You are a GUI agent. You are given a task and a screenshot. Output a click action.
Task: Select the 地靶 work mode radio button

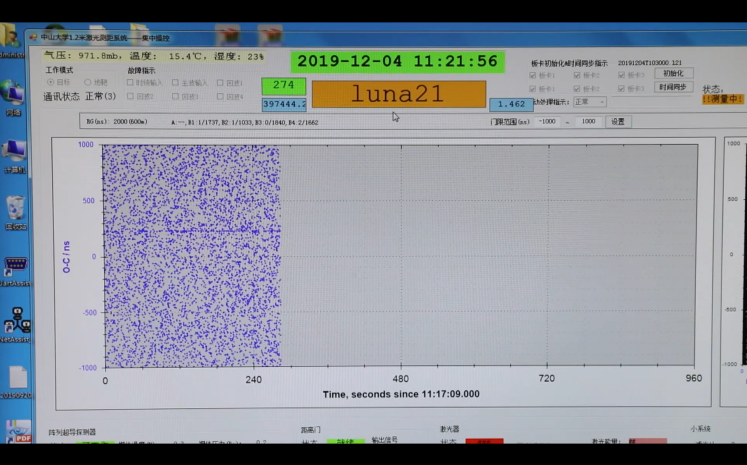[88, 82]
